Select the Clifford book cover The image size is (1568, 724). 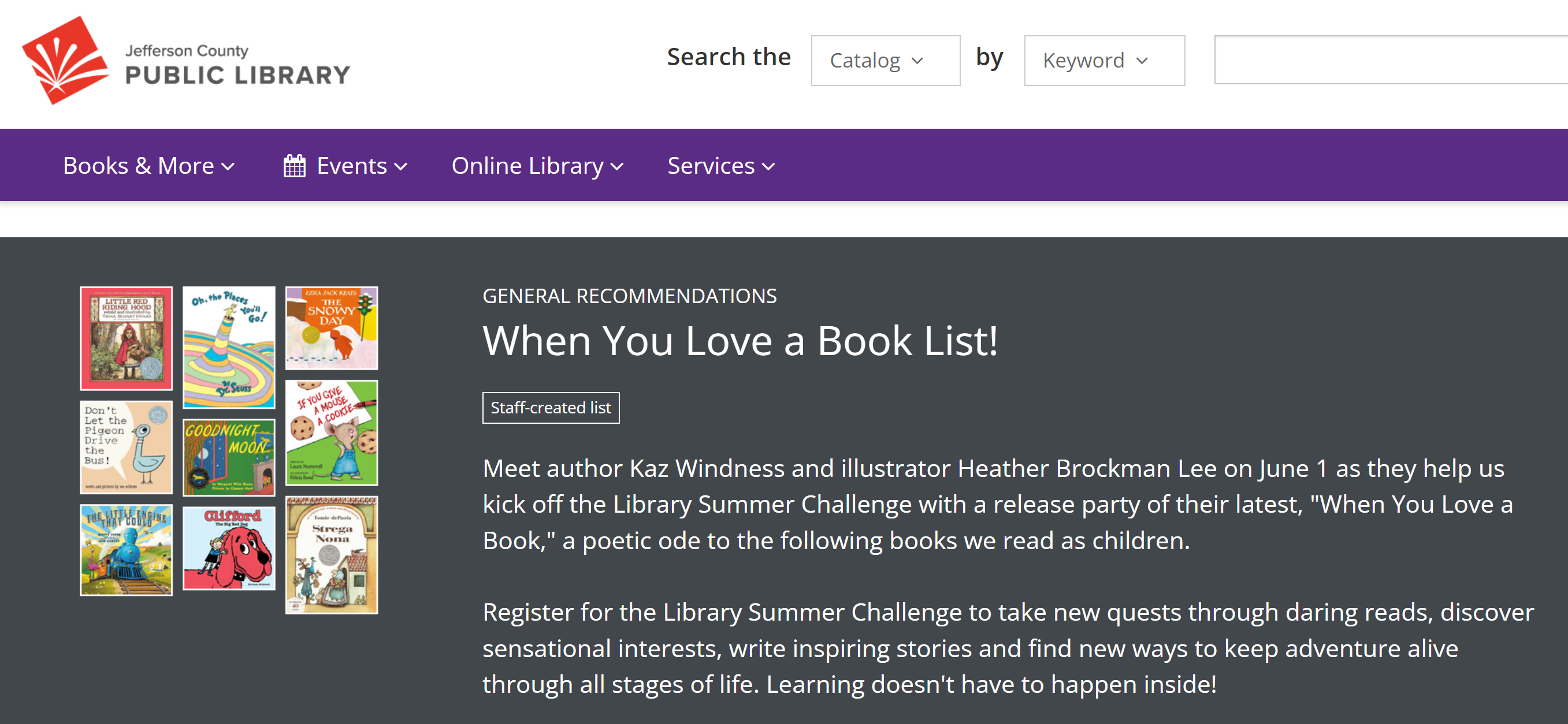click(229, 549)
